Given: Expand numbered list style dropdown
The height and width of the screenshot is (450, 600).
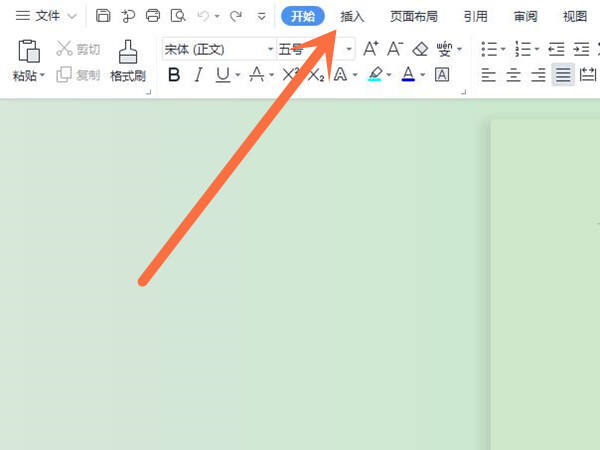Looking at the screenshot, I should click(537, 49).
